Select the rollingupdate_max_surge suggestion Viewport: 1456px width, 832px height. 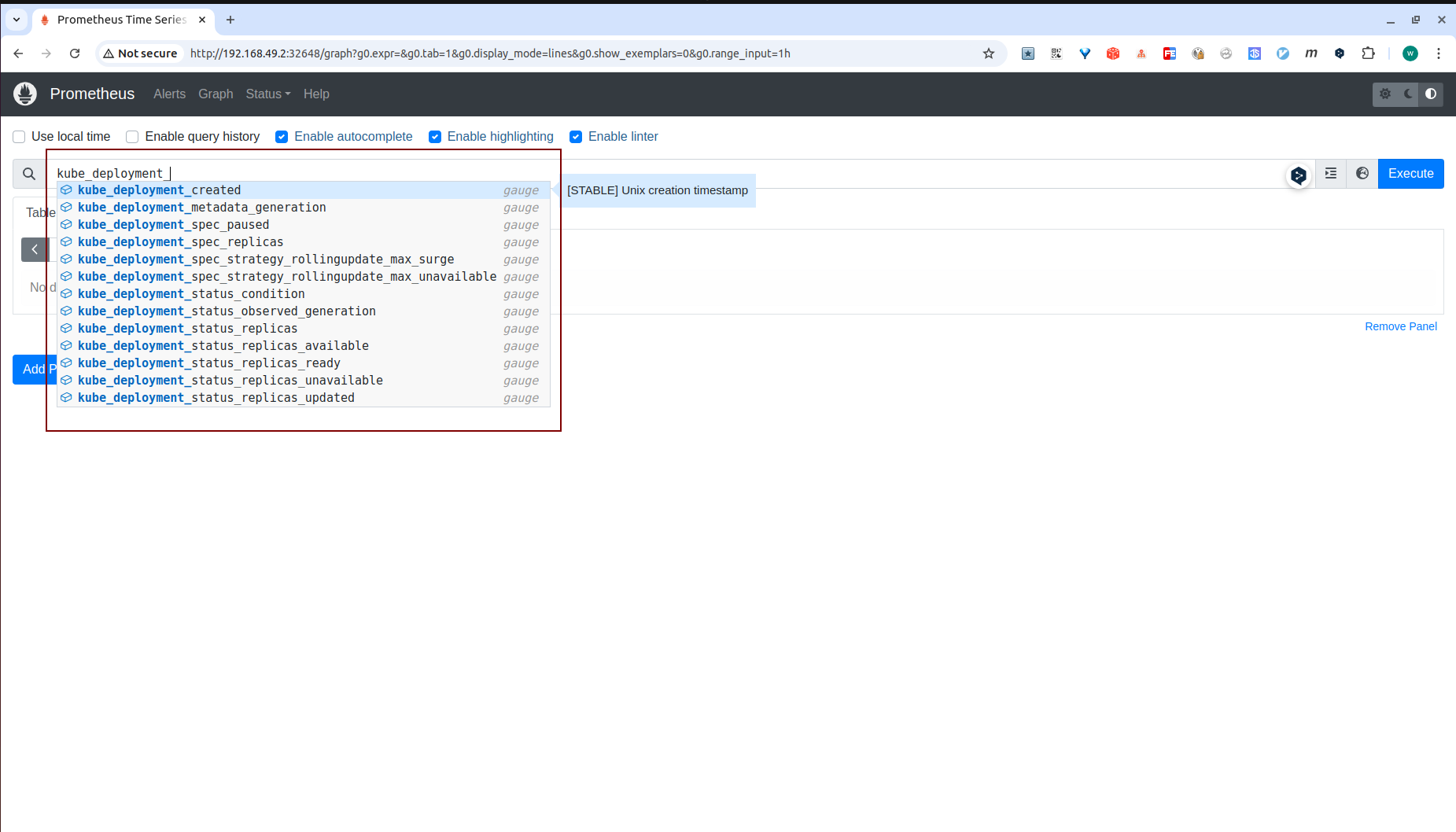coord(304,260)
